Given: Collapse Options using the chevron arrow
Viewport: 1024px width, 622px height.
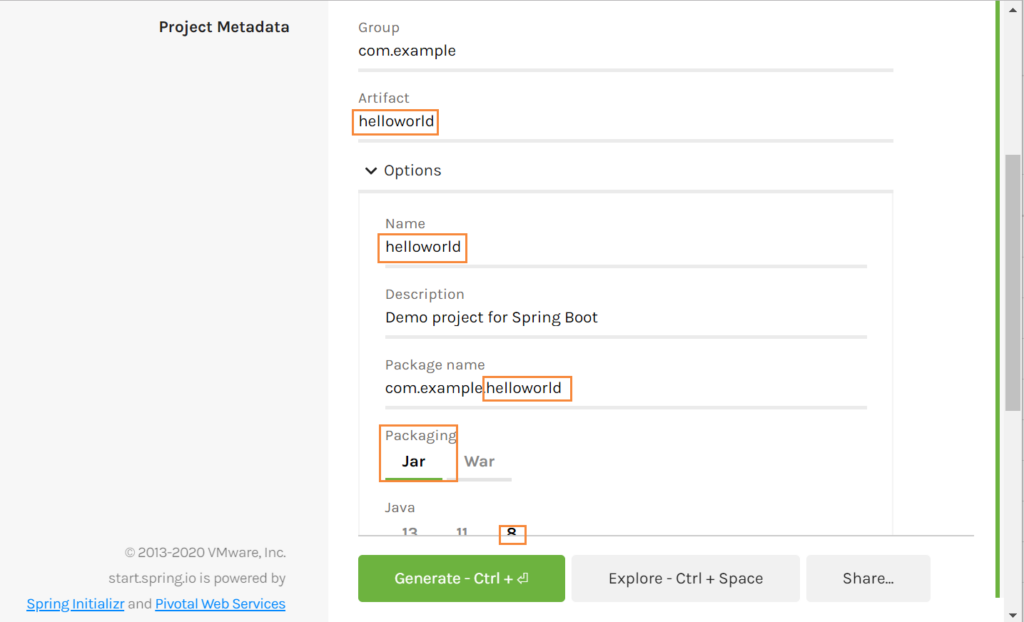Looking at the screenshot, I should coord(371,171).
